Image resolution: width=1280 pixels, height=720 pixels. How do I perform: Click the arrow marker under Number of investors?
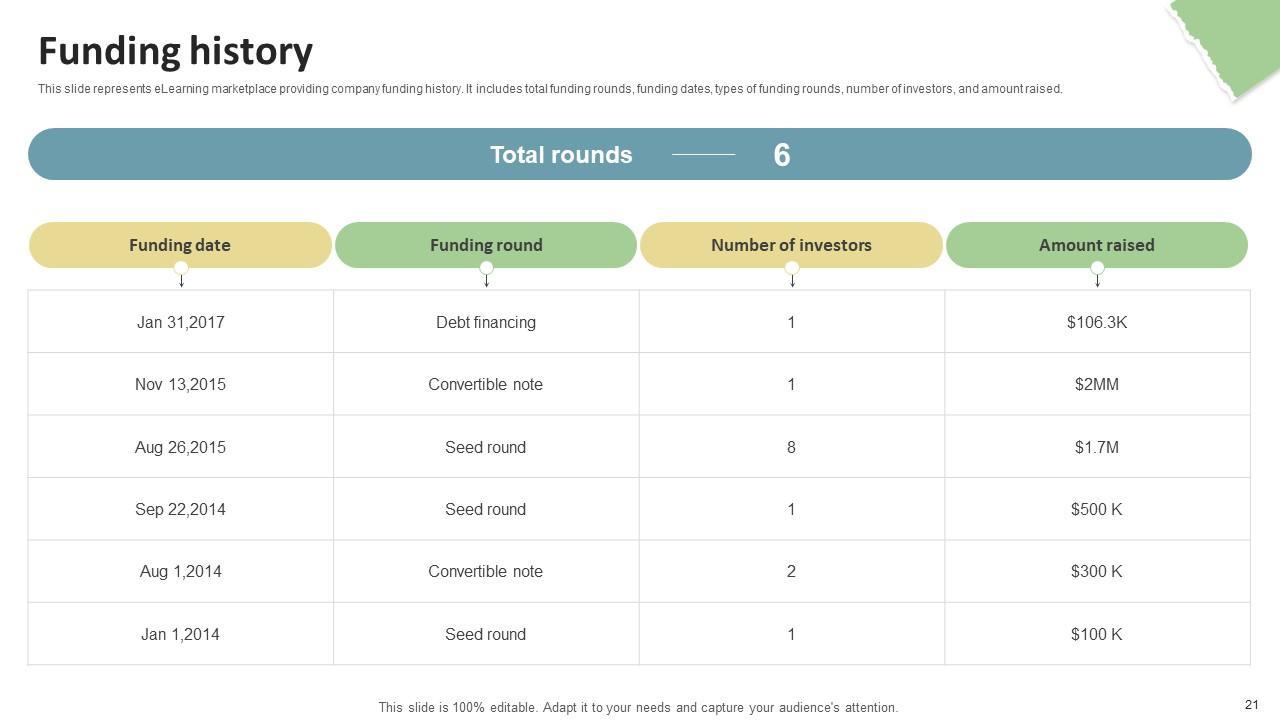pos(792,274)
